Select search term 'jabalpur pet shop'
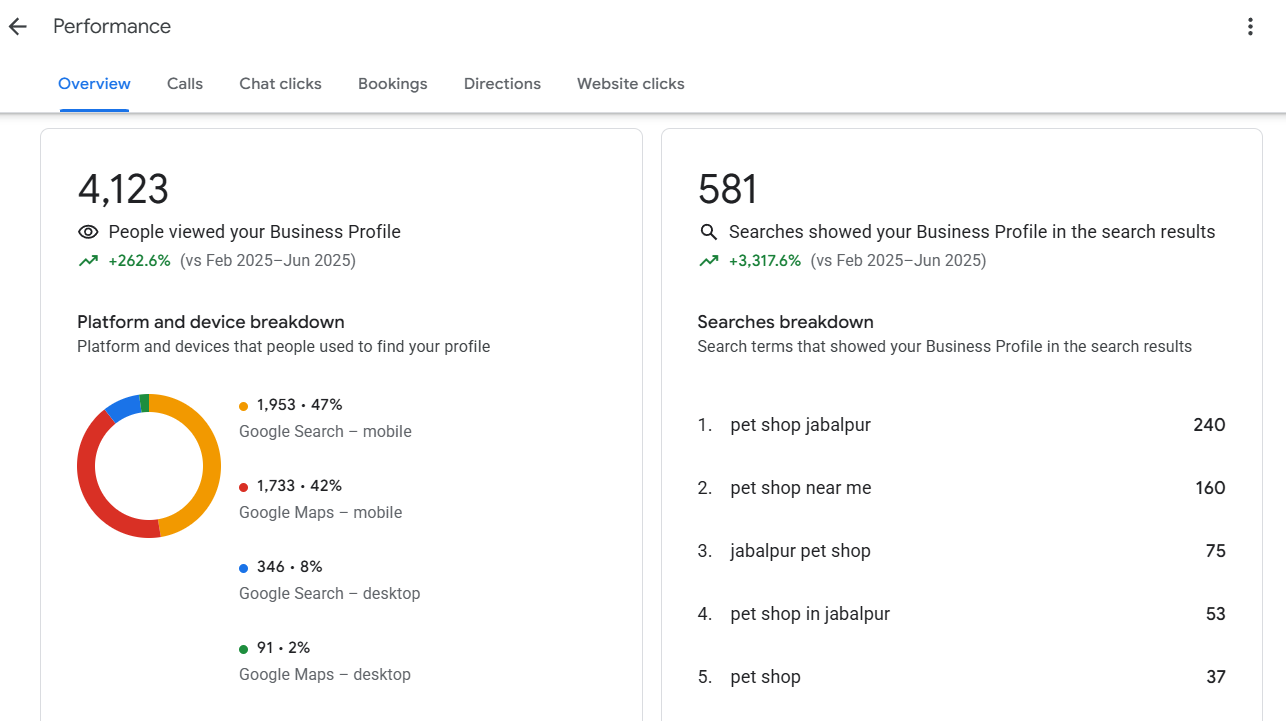This screenshot has width=1286, height=721. tap(800, 551)
